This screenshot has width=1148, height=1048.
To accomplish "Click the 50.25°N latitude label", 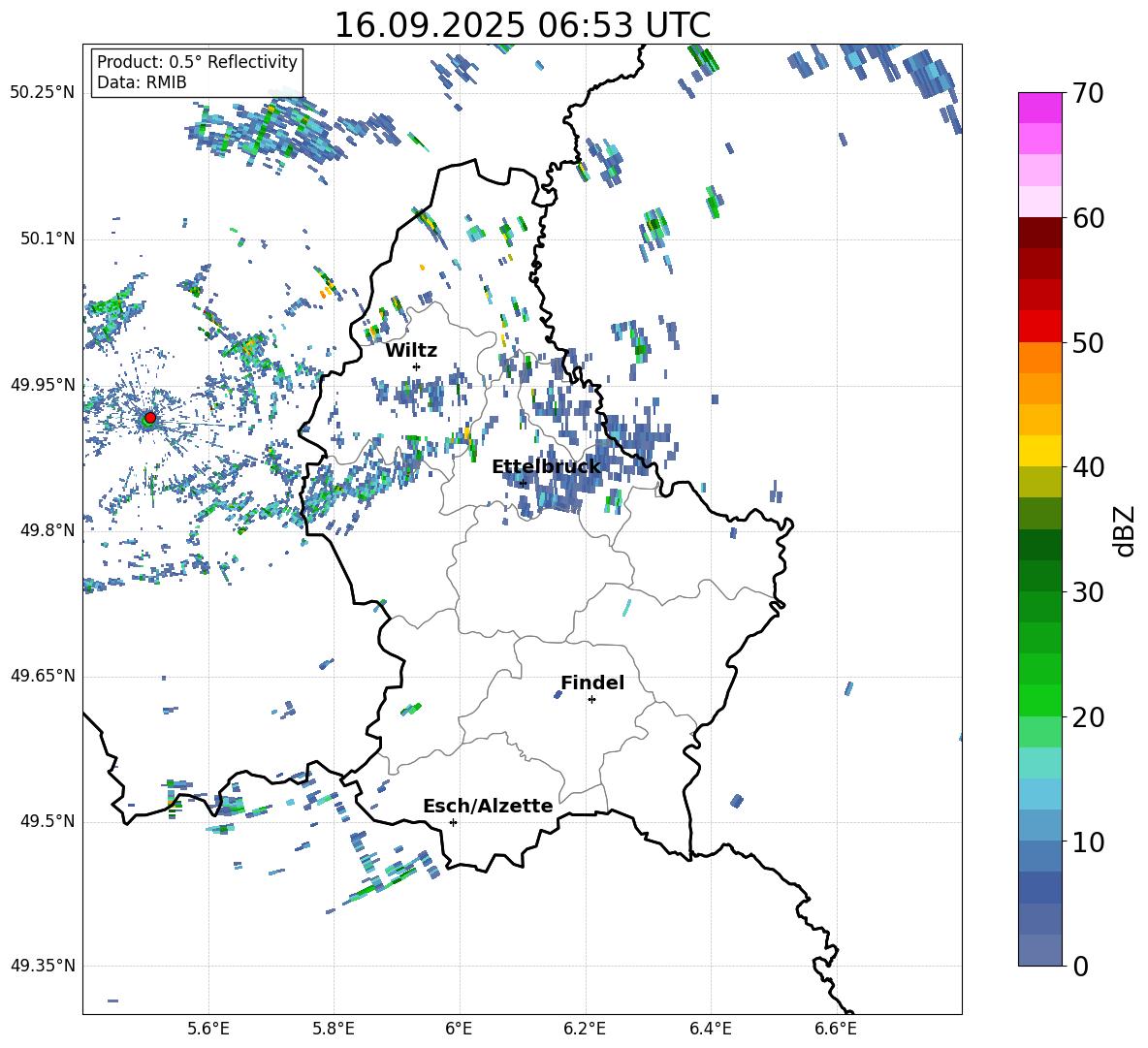I will [x=43, y=93].
